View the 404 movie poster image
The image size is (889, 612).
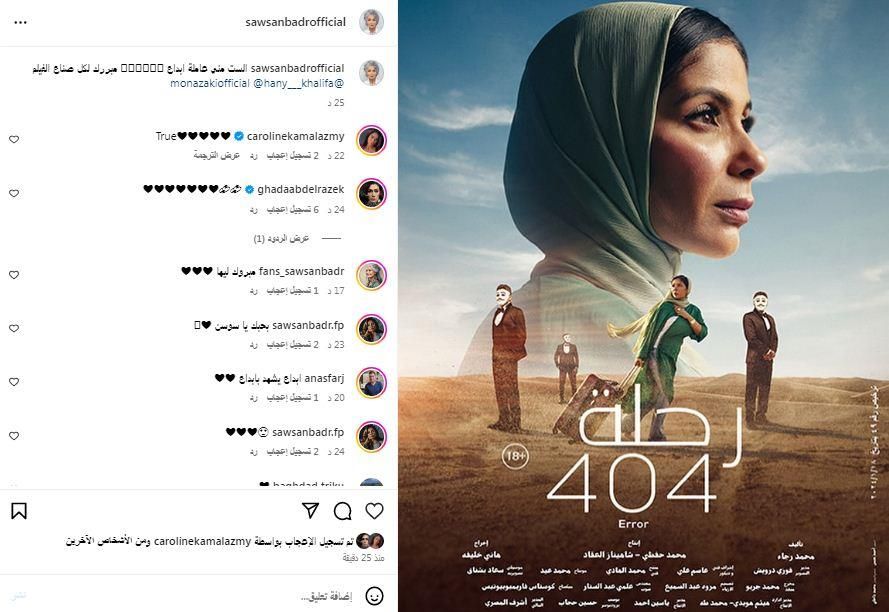(x=644, y=306)
